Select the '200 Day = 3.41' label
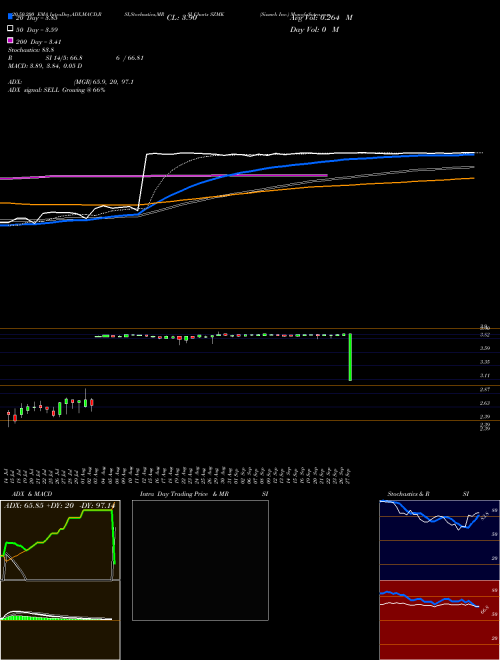 tap(38, 42)
